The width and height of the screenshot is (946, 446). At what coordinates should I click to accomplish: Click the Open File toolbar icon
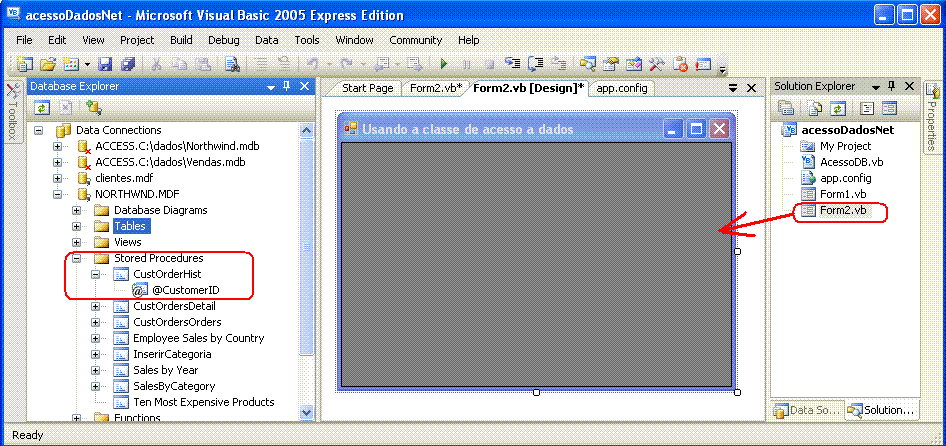(x=48, y=64)
